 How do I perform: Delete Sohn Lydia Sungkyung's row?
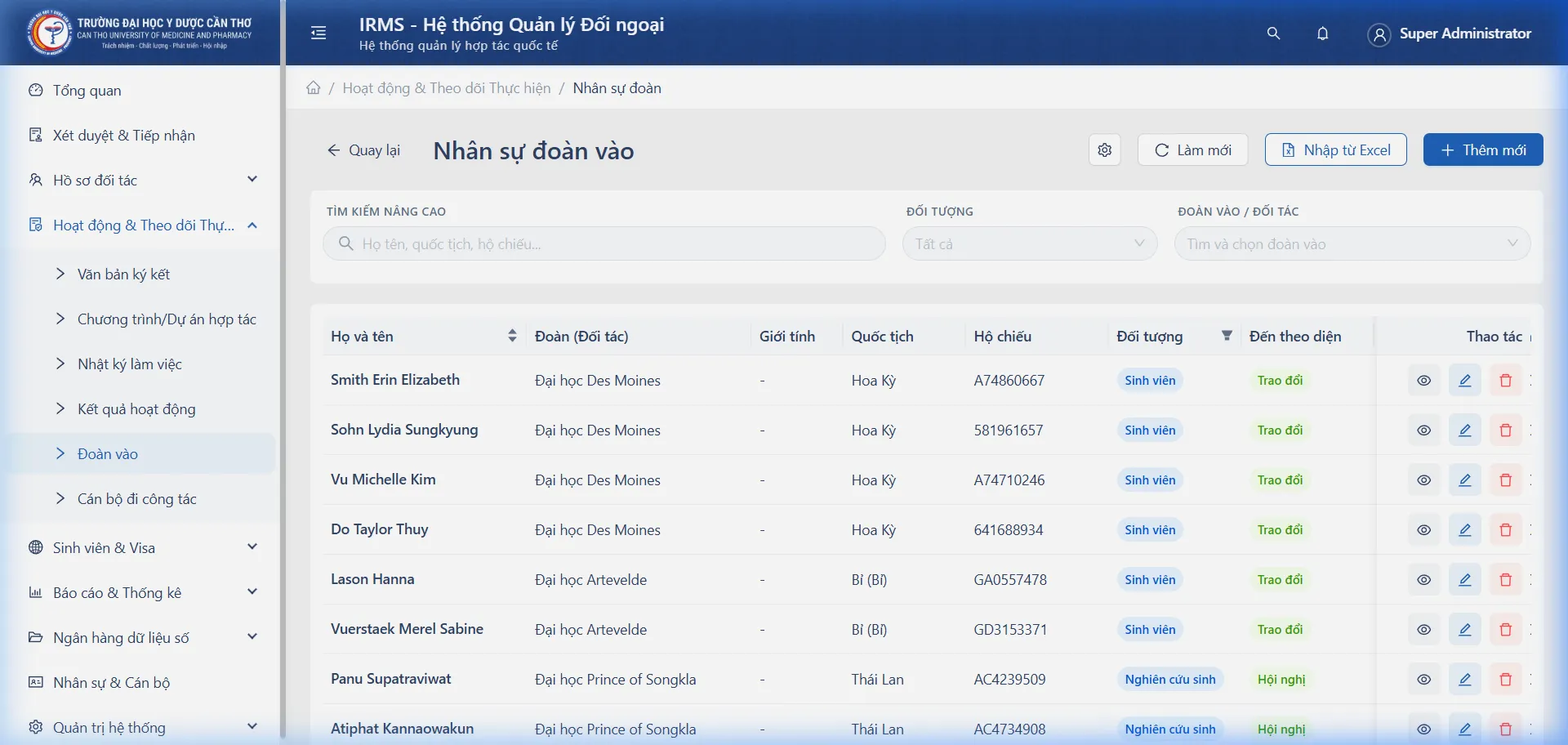[x=1505, y=430]
